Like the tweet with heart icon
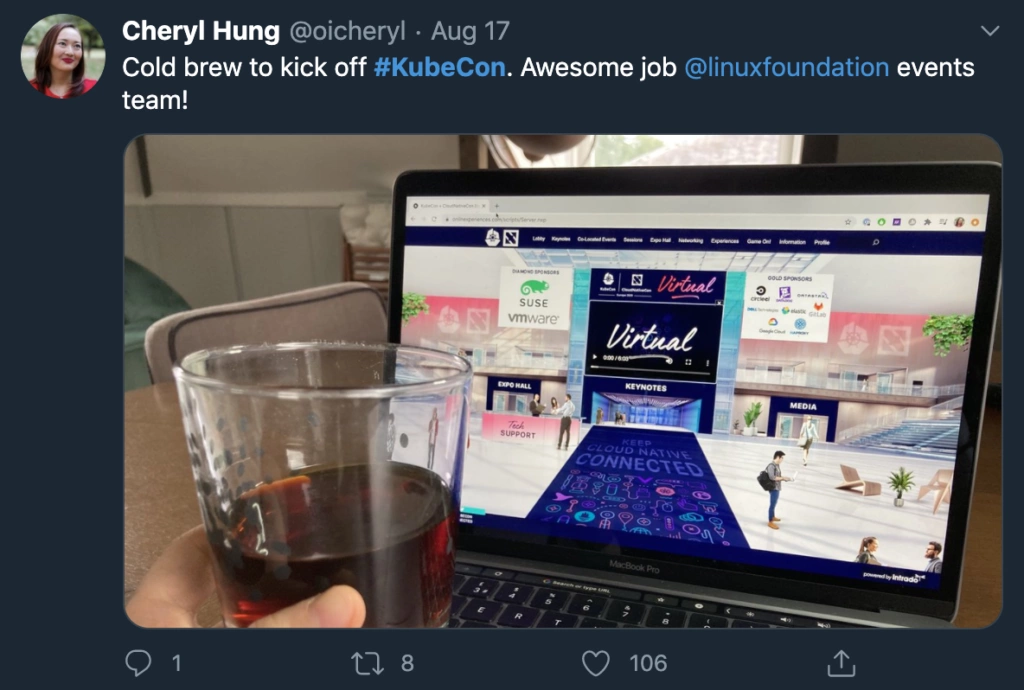The width and height of the screenshot is (1024, 690). click(596, 663)
